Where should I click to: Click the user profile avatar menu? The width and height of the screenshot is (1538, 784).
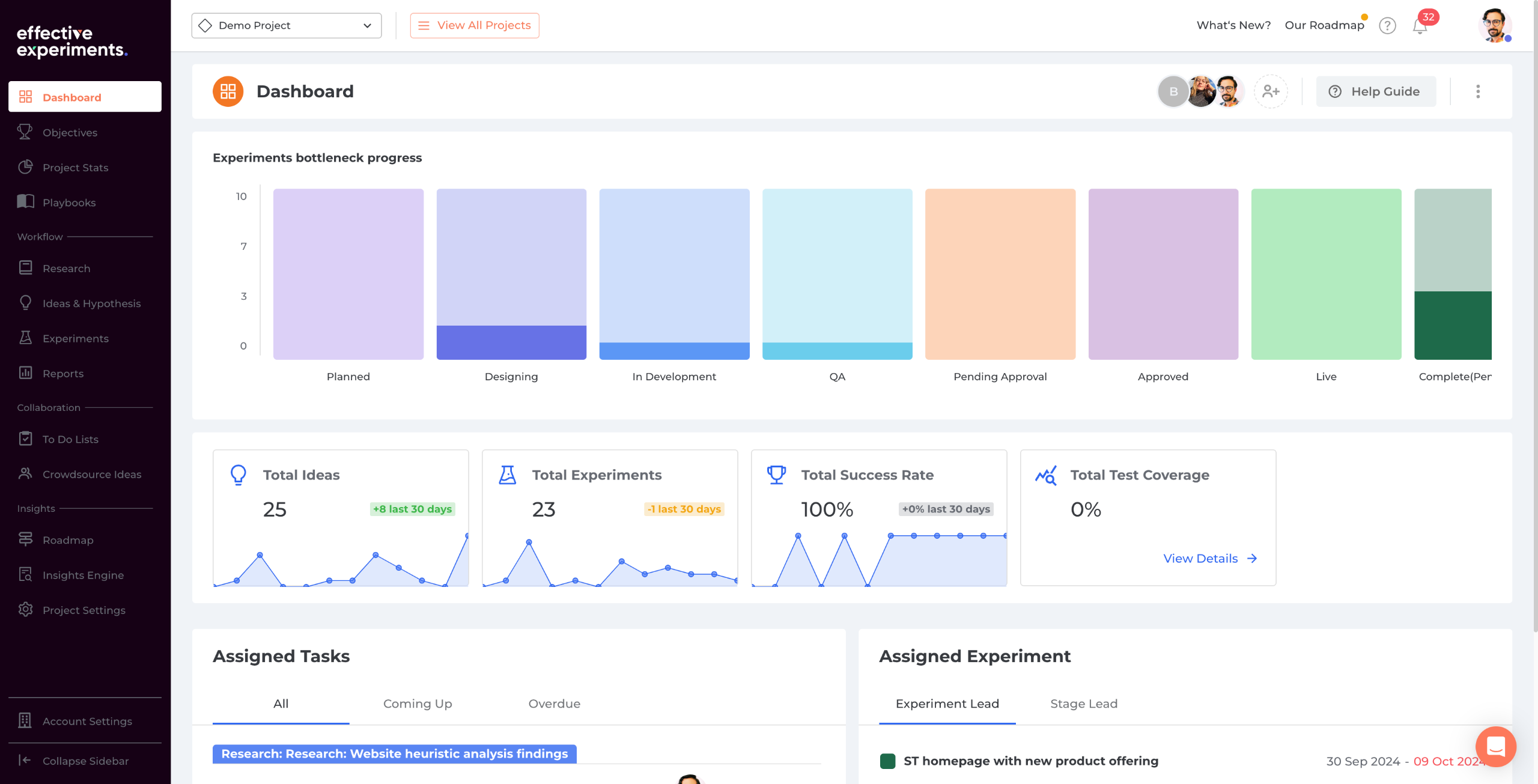[1494, 25]
